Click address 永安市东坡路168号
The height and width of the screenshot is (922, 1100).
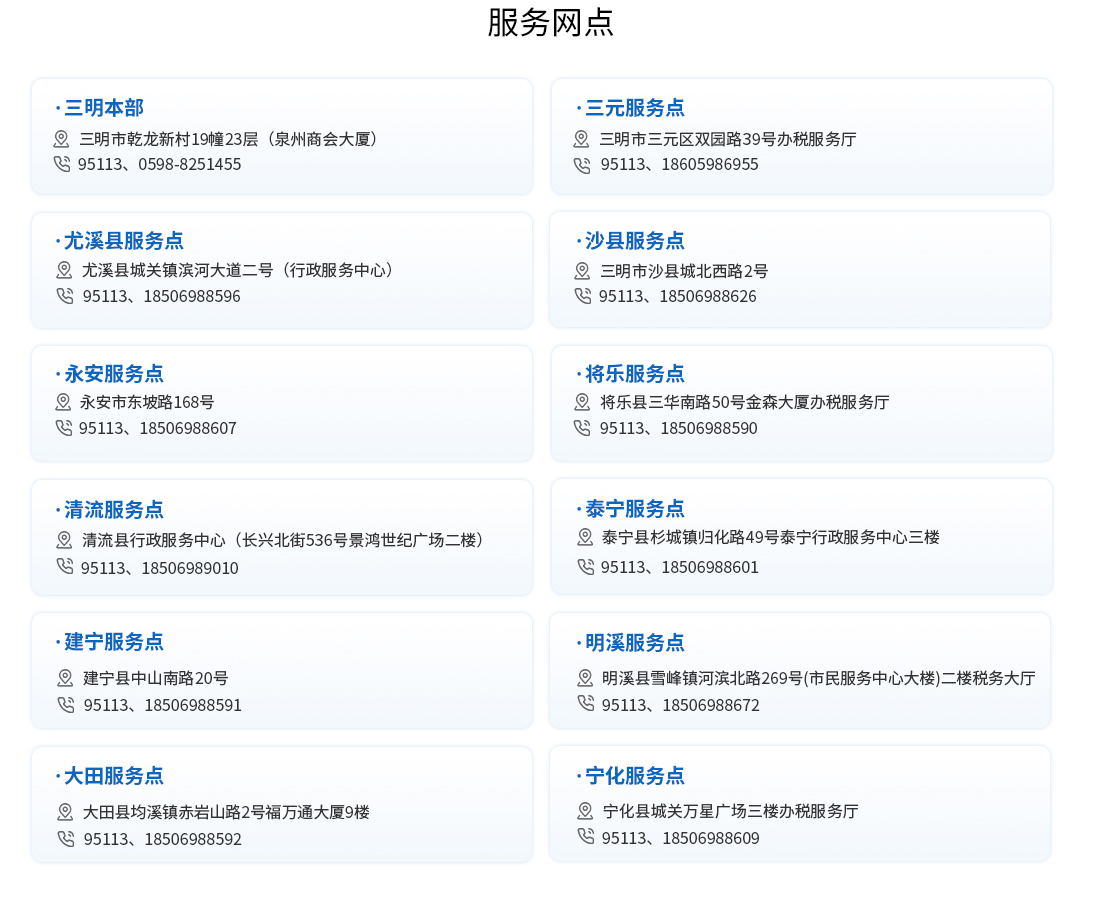click(147, 402)
